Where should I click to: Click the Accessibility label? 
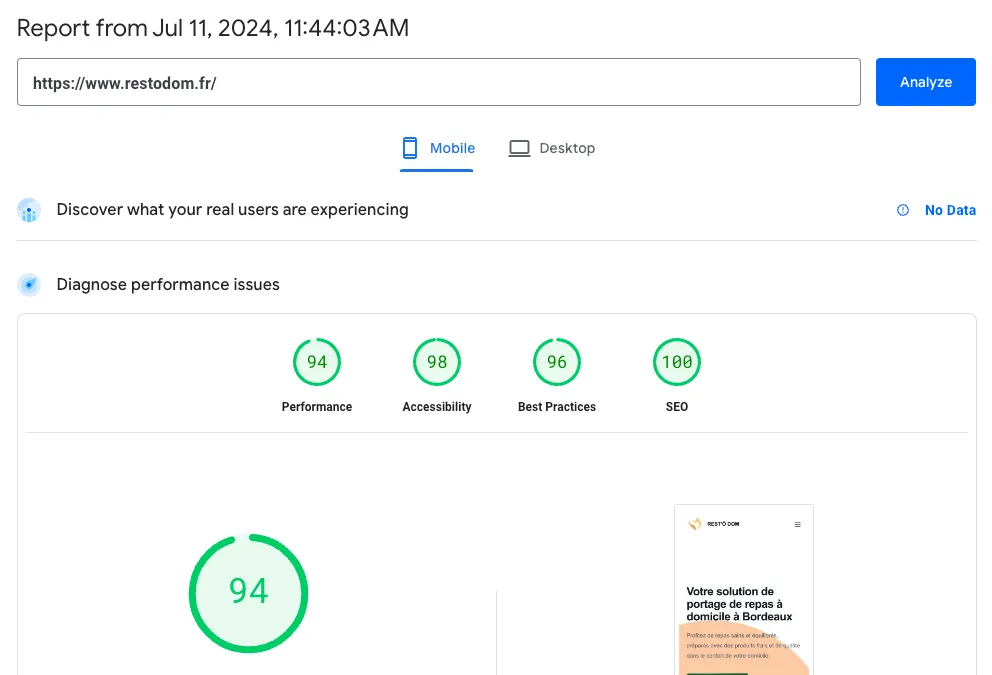437,407
